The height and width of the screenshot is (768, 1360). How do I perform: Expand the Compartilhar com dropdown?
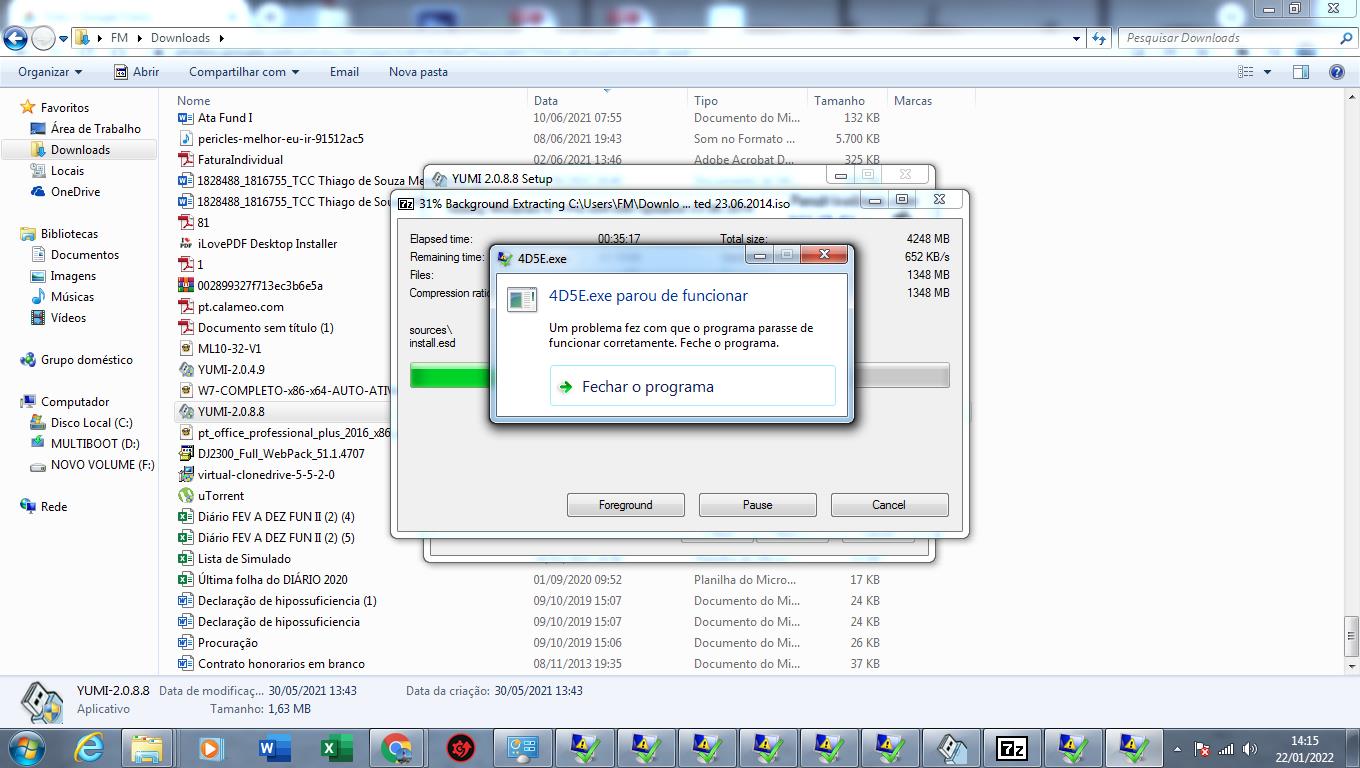pos(244,72)
